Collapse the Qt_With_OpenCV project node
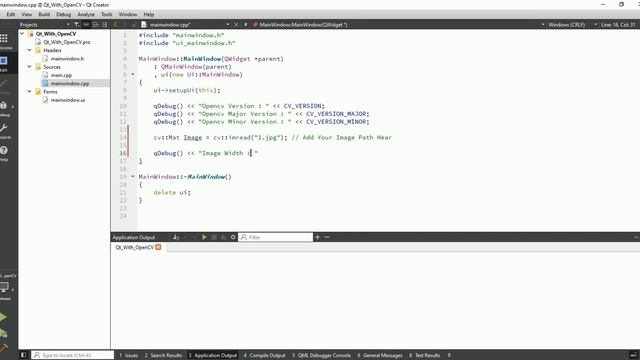Image resolution: width=640 pixels, height=360 pixels. (x=22, y=33)
